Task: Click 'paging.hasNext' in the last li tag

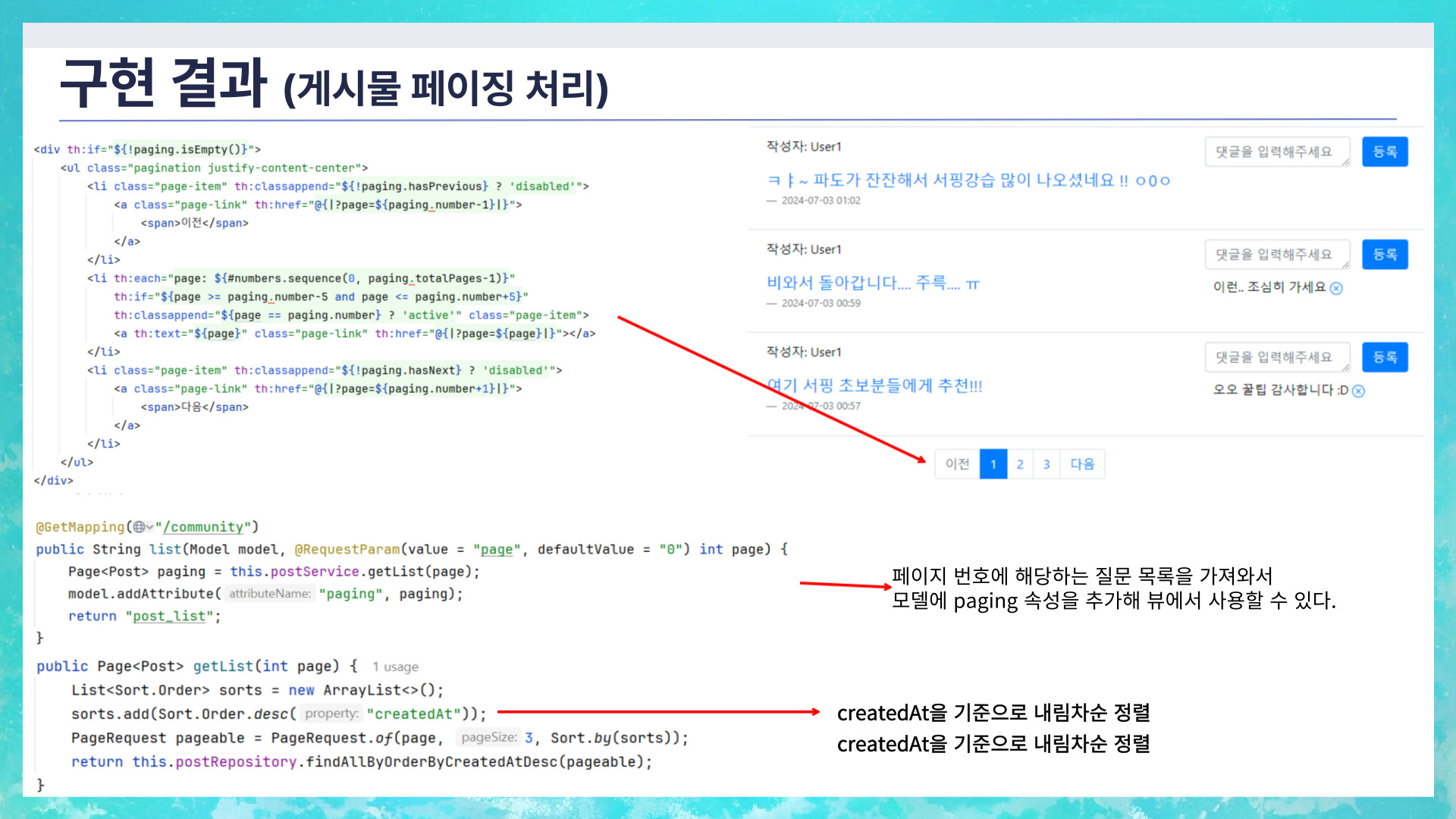Action: pos(409,370)
